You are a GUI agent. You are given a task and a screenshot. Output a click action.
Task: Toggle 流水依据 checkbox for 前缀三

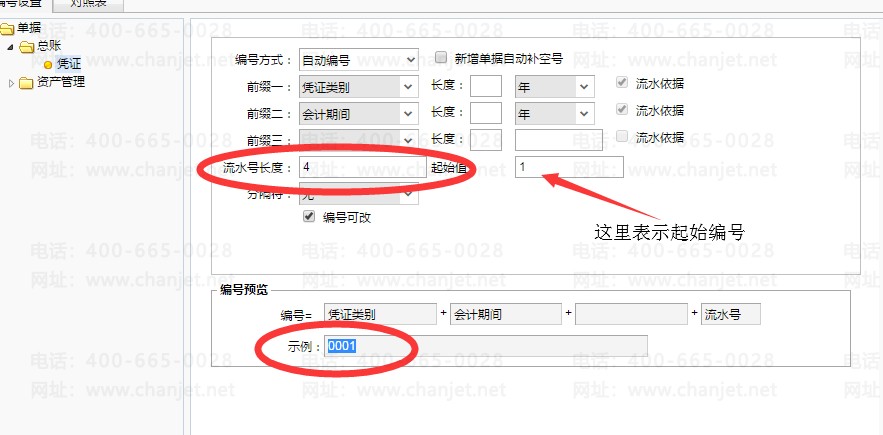pyautogui.click(x=622, y=136)
